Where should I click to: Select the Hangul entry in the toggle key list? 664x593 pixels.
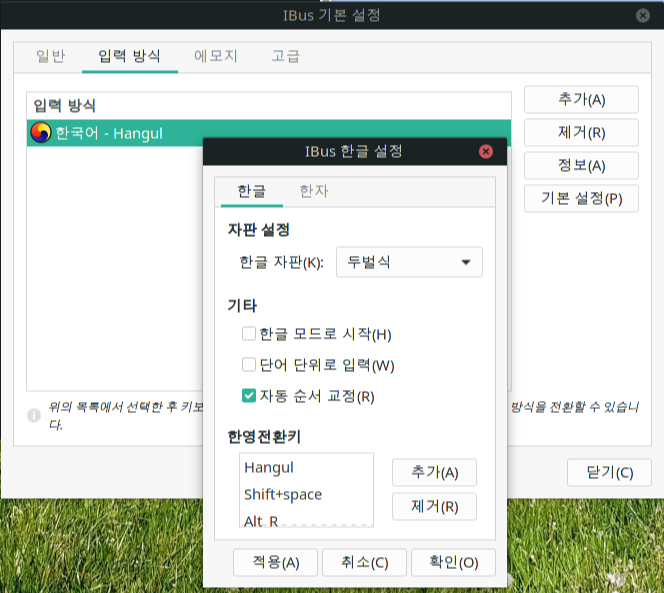[x=306, y=468]
